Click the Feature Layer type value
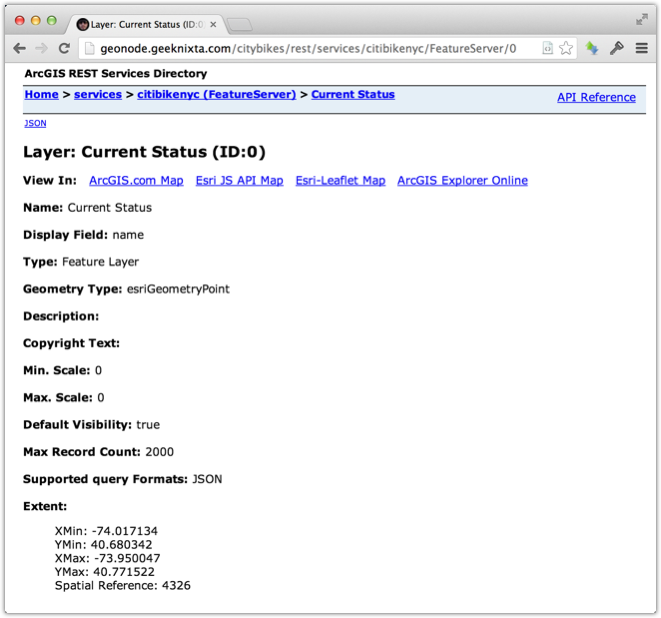This screenshot has width=661, height=618. coord(100,262)
